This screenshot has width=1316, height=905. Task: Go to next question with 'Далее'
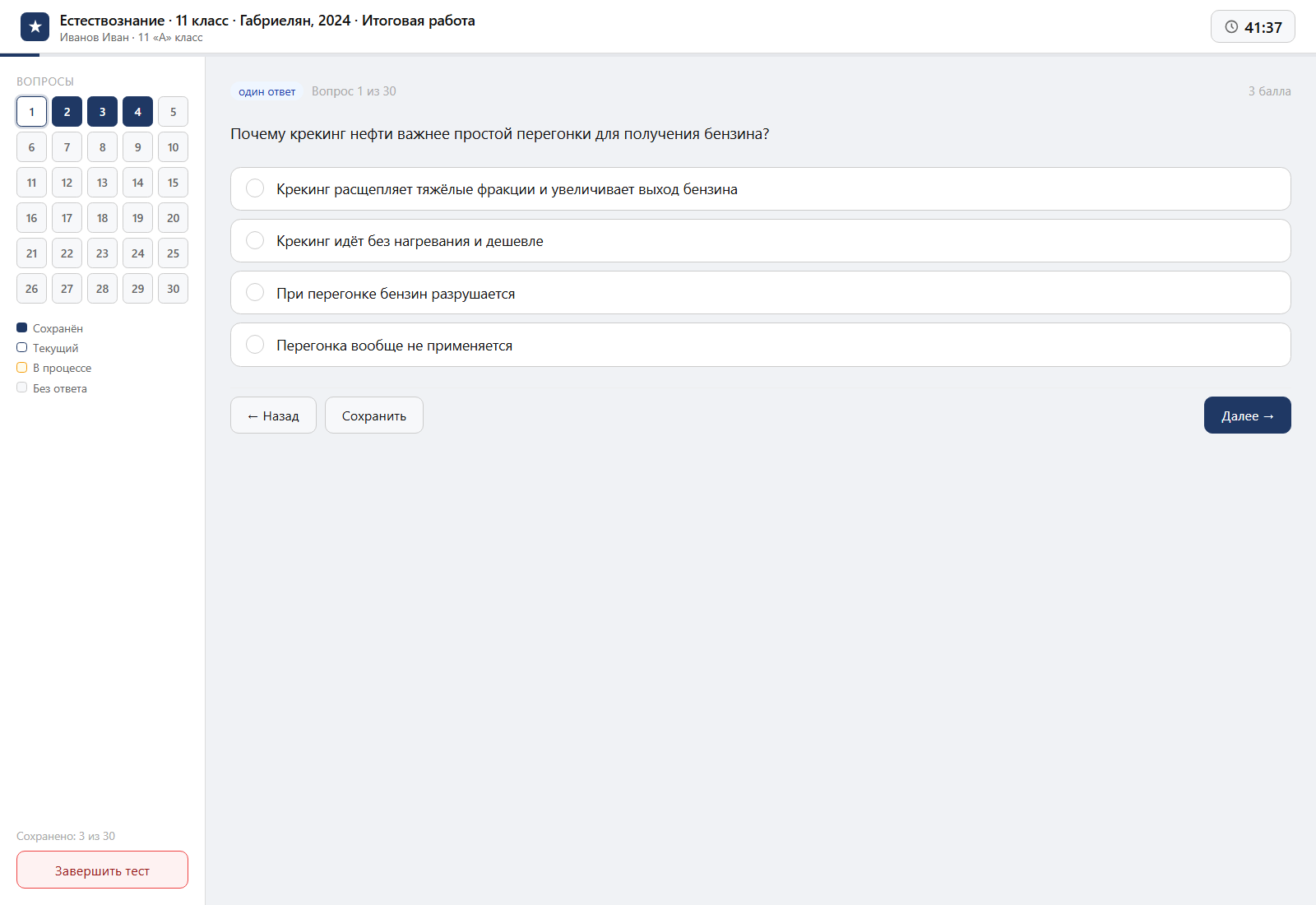[1248, 415]
